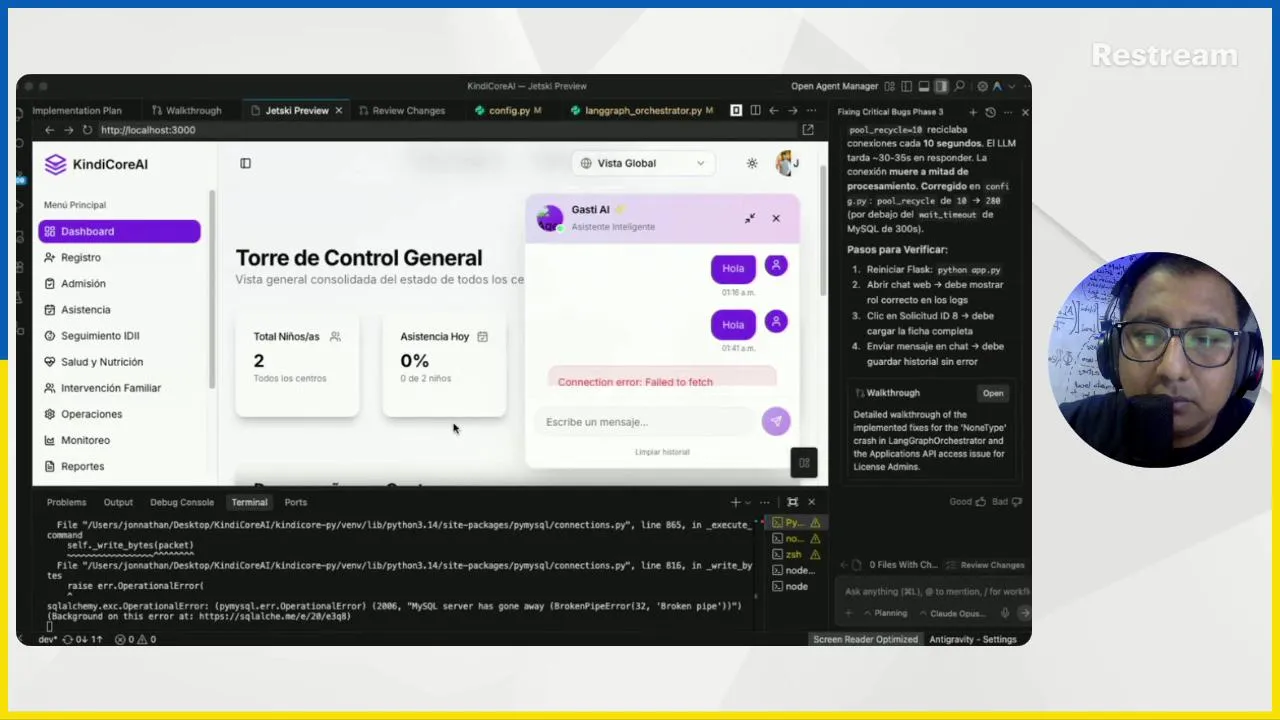The image size is (1280, 720).
Task: Select the zsh terminal entry
Action: tap(796, 554)
